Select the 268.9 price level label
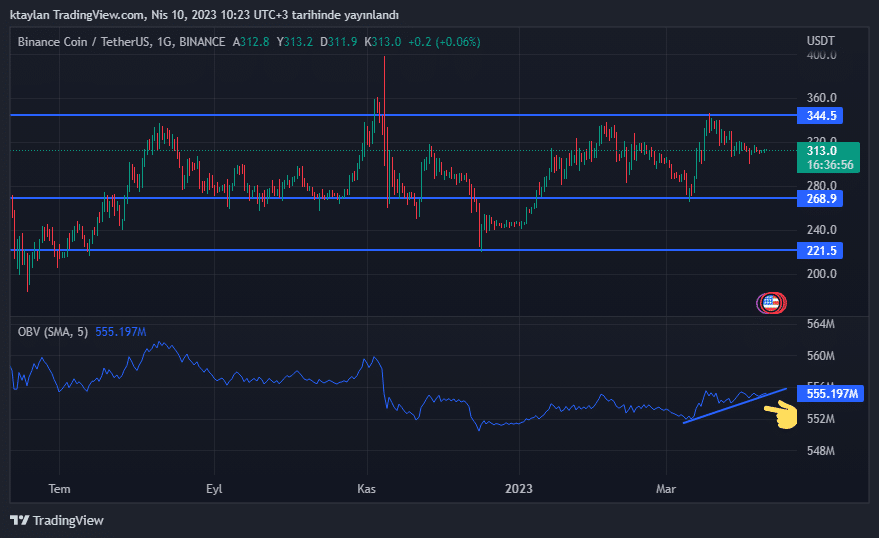 click(x=820, y=198)
